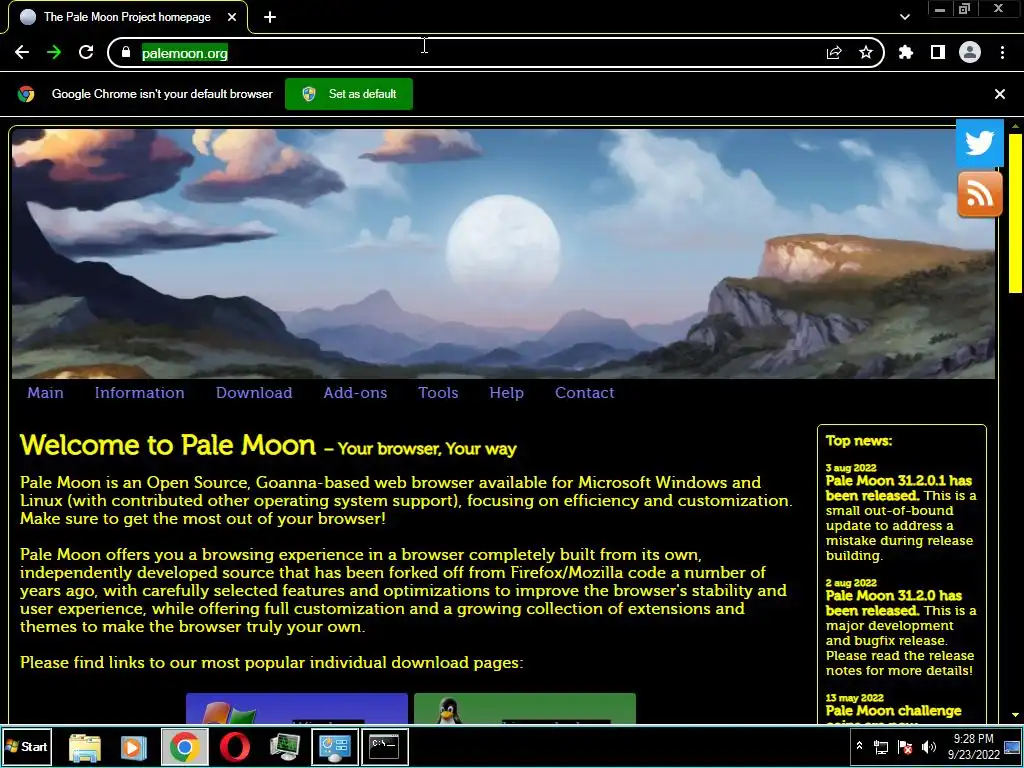Open the Chrome side panel
The width and height of the screenshot is (1024, 768).
click(938, 52)
